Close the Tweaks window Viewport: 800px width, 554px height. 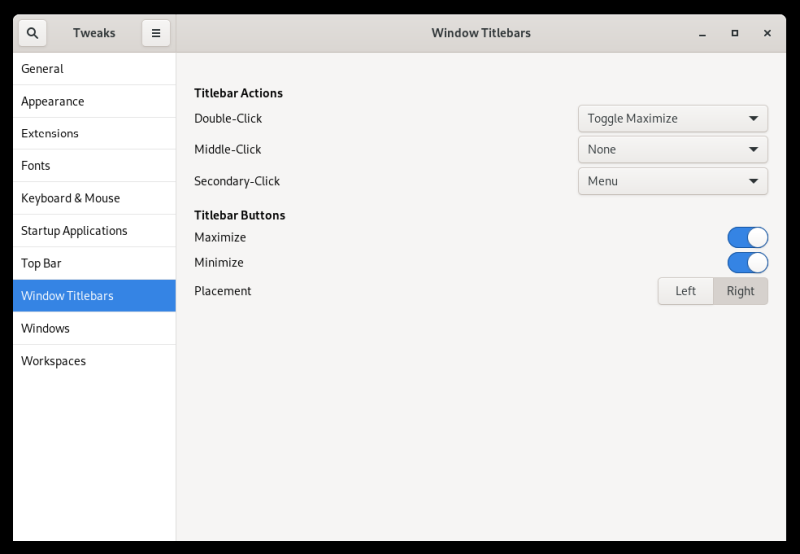[x=767, y=33]
